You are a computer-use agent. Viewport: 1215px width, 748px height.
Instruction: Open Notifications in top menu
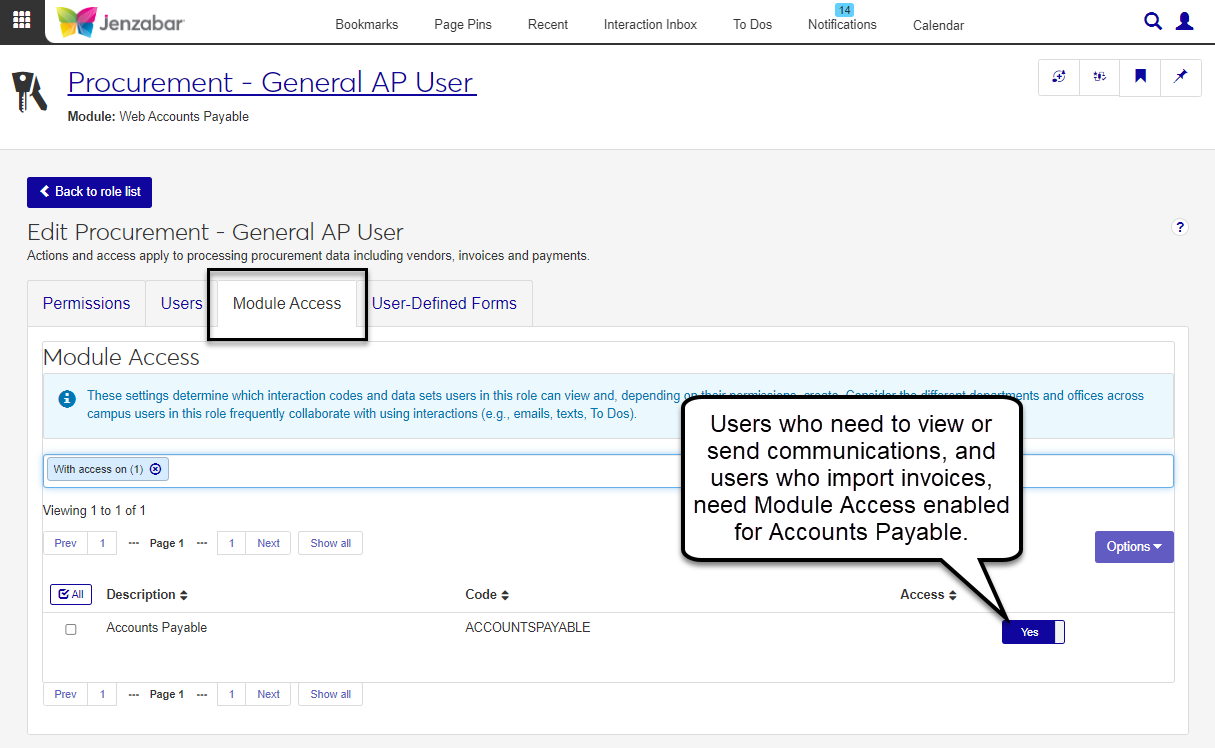click(x=842, y=24)
